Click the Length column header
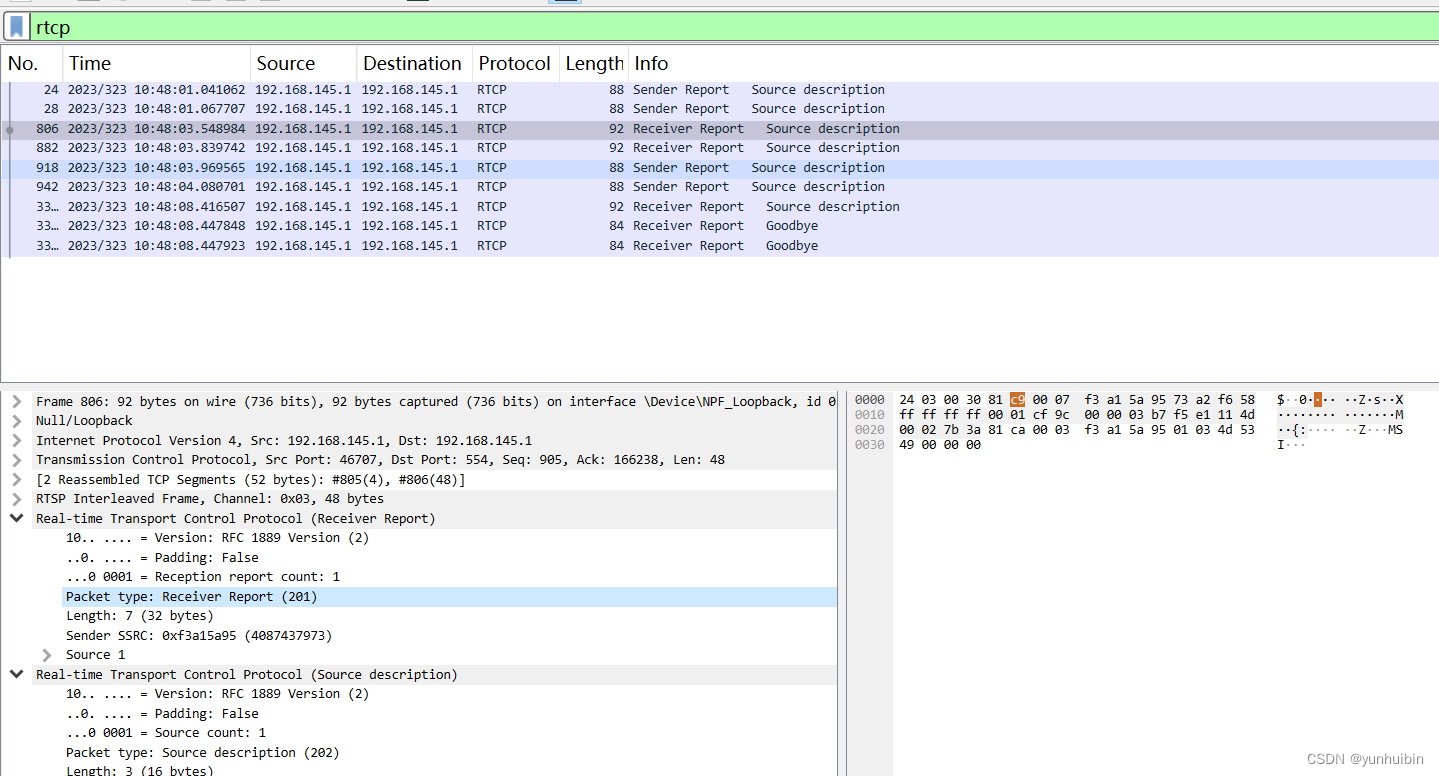This screenshot has width=1439, height=776. pyautogui.click(x=594, y=63)
